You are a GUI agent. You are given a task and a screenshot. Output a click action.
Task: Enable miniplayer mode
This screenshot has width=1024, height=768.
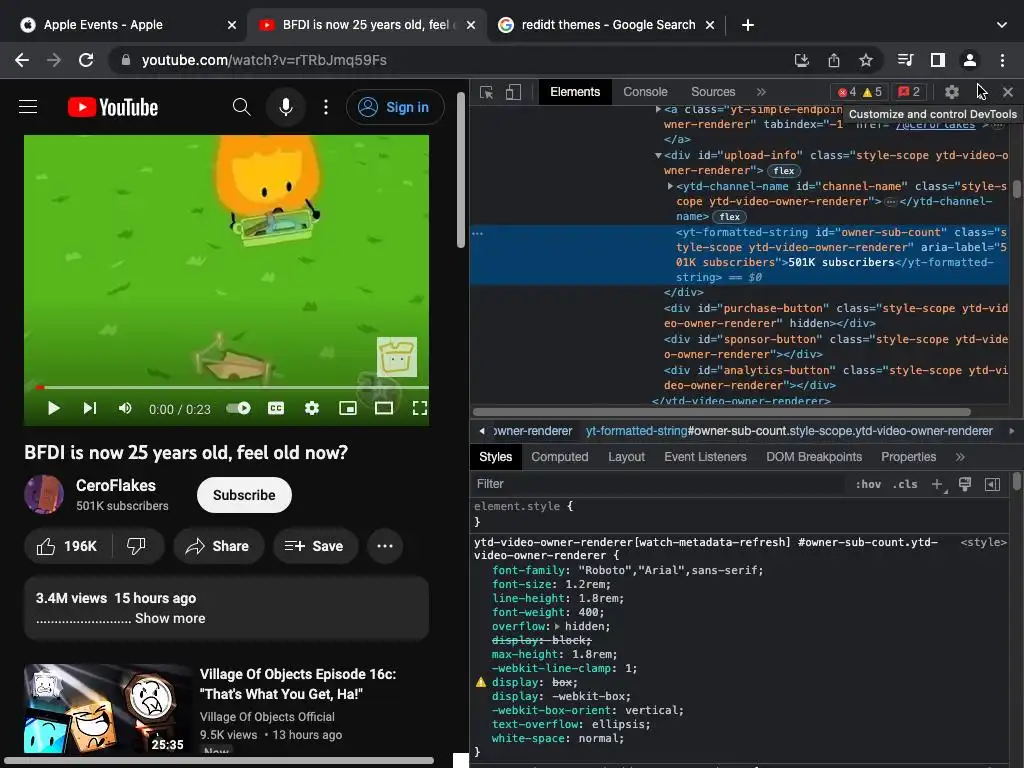point(348,409)
